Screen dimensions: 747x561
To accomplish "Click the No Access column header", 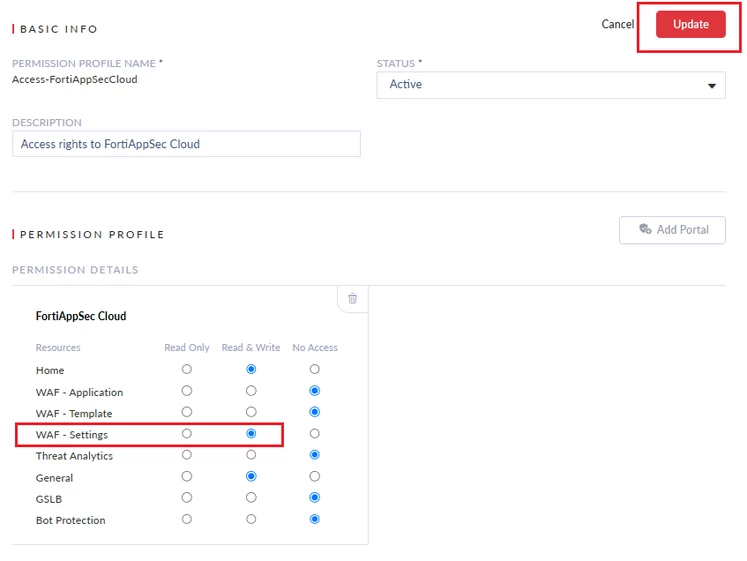I will point(315,348).
